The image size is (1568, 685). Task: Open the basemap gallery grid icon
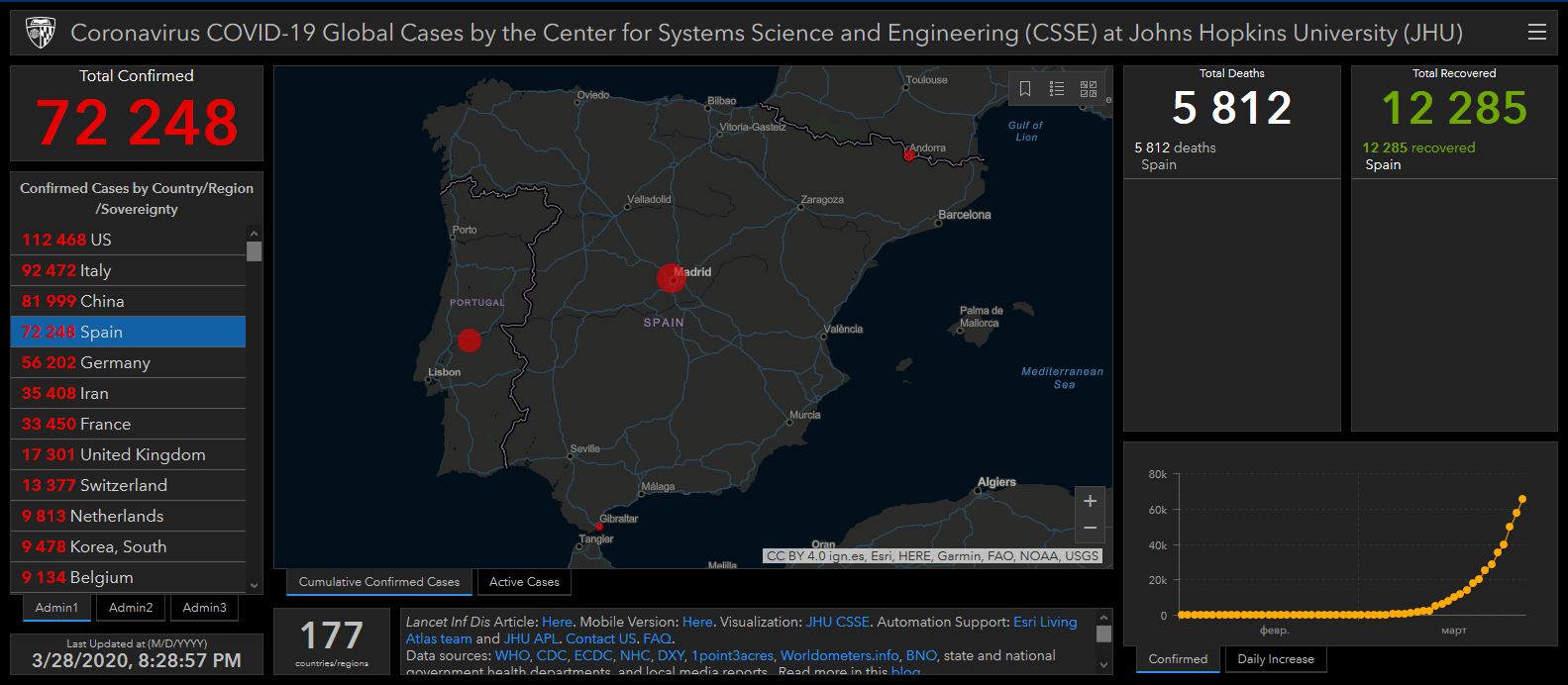pos(1089,89)
